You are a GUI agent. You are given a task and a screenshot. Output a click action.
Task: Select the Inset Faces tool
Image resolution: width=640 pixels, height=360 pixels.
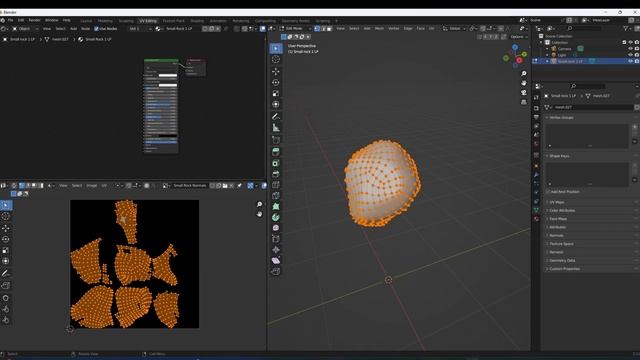(x=276, y=163)
